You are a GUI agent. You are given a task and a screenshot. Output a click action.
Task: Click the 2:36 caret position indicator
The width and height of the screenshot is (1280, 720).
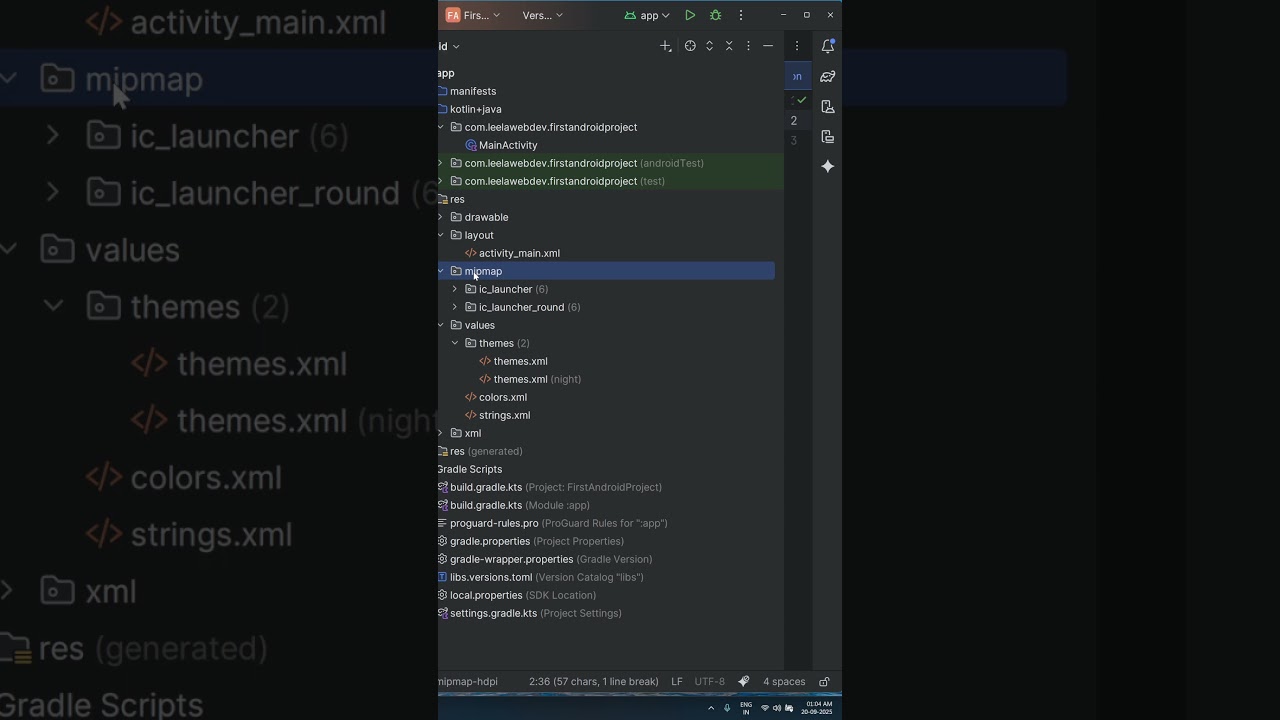tap(594, 681)
